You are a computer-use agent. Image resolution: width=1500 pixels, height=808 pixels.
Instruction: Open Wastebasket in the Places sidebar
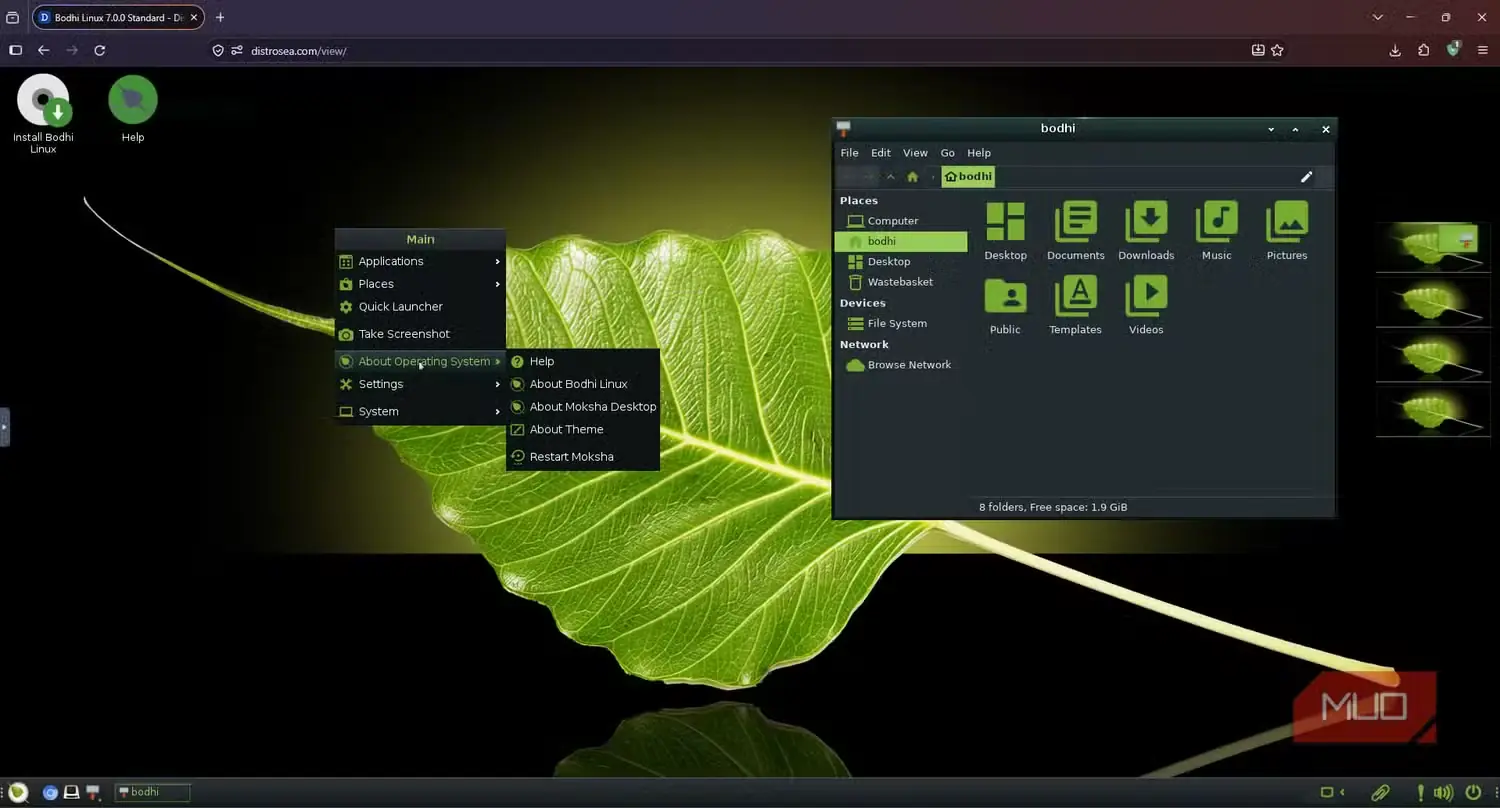[x=901, y=282]
